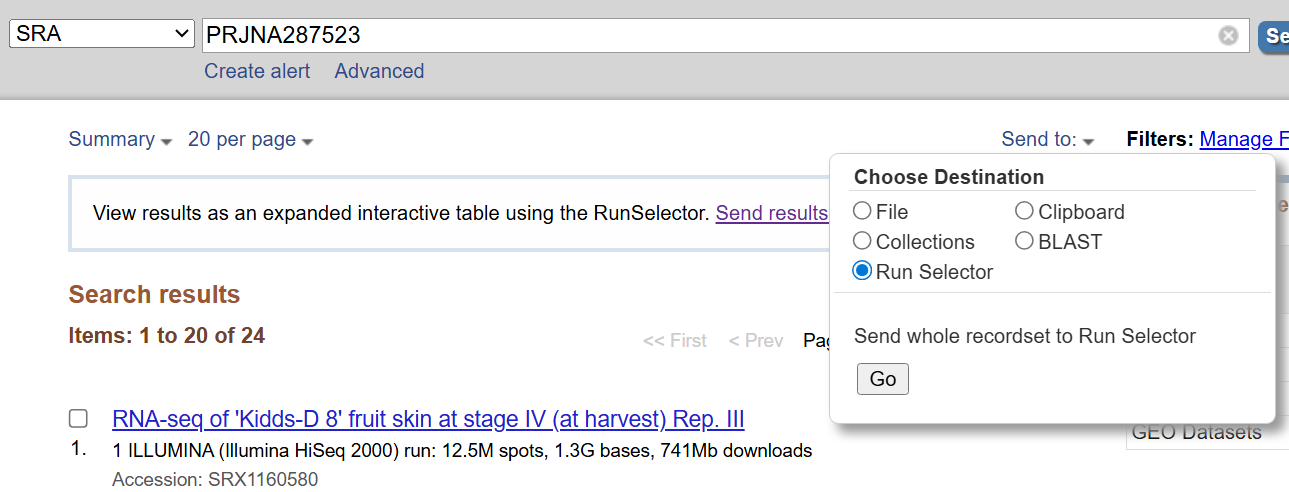1289x492 pixels.
Task: Open the RNA-seq 'Kidds-D 8' result link
Action: 428,419
